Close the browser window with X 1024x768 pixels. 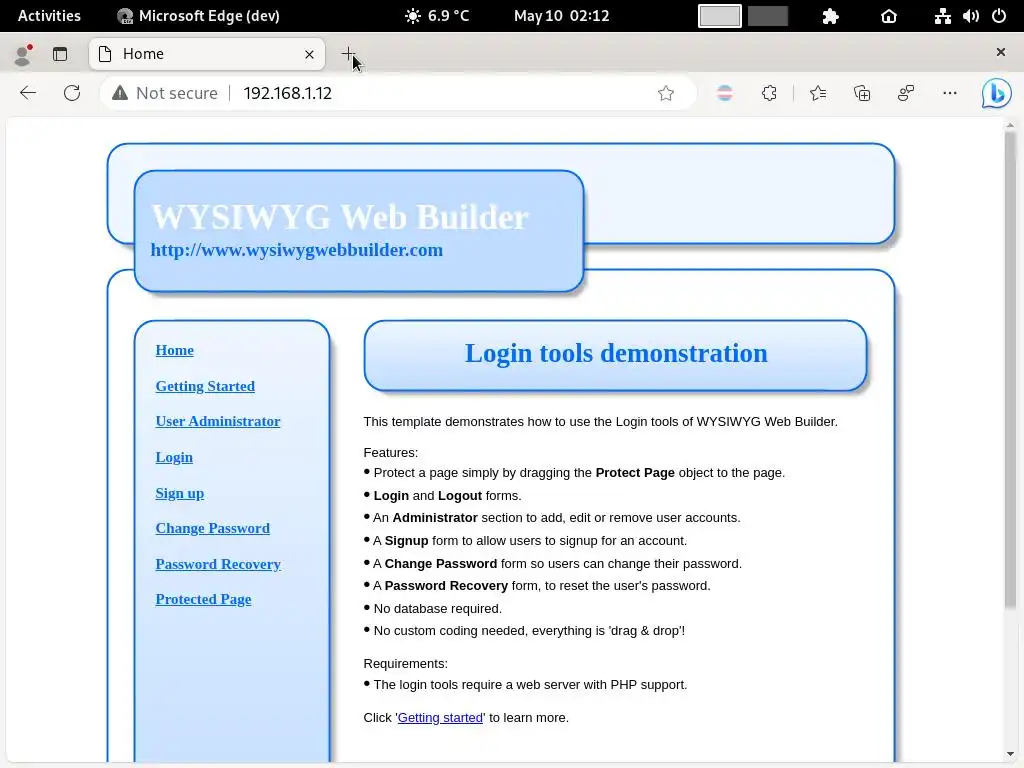(1000, 52)
